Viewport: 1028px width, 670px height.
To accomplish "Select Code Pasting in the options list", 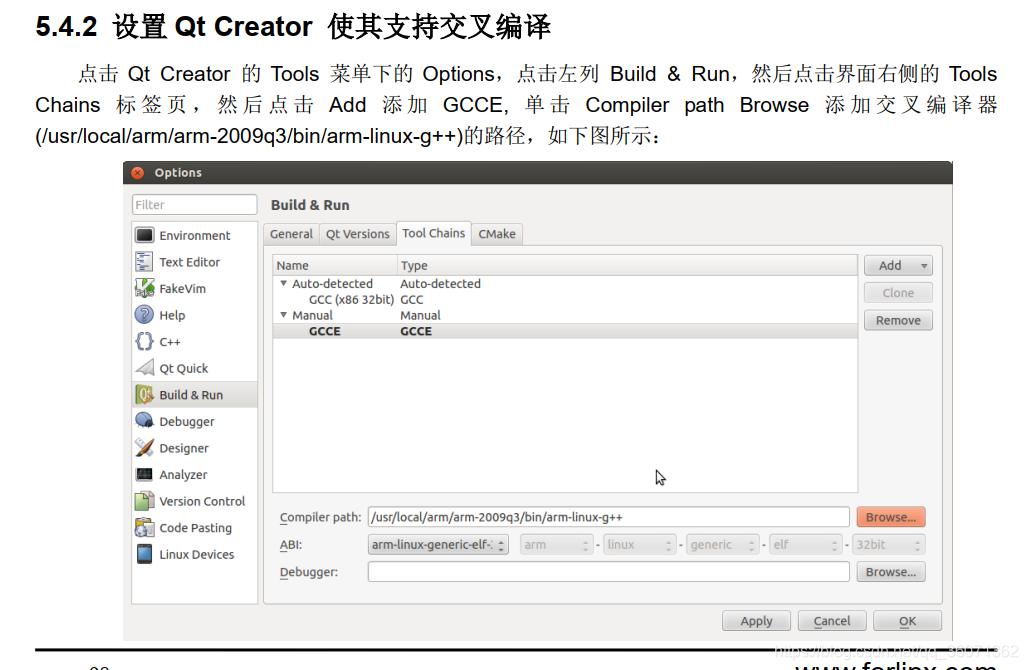I will [194, 528].
